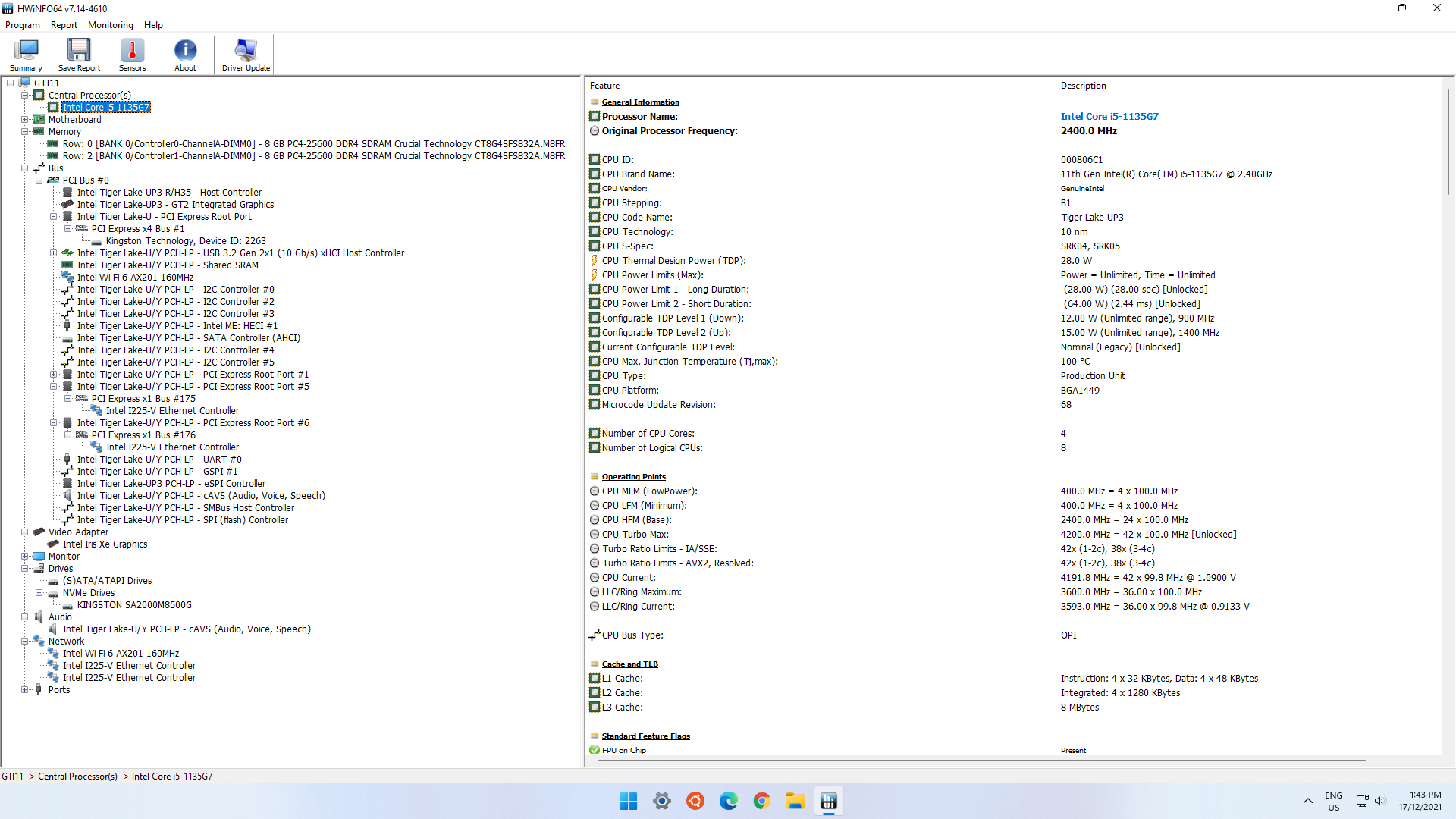The height and width of the screenshot is (819, 1456).
Task: Click General Information section heading
Action: [640, 102]
